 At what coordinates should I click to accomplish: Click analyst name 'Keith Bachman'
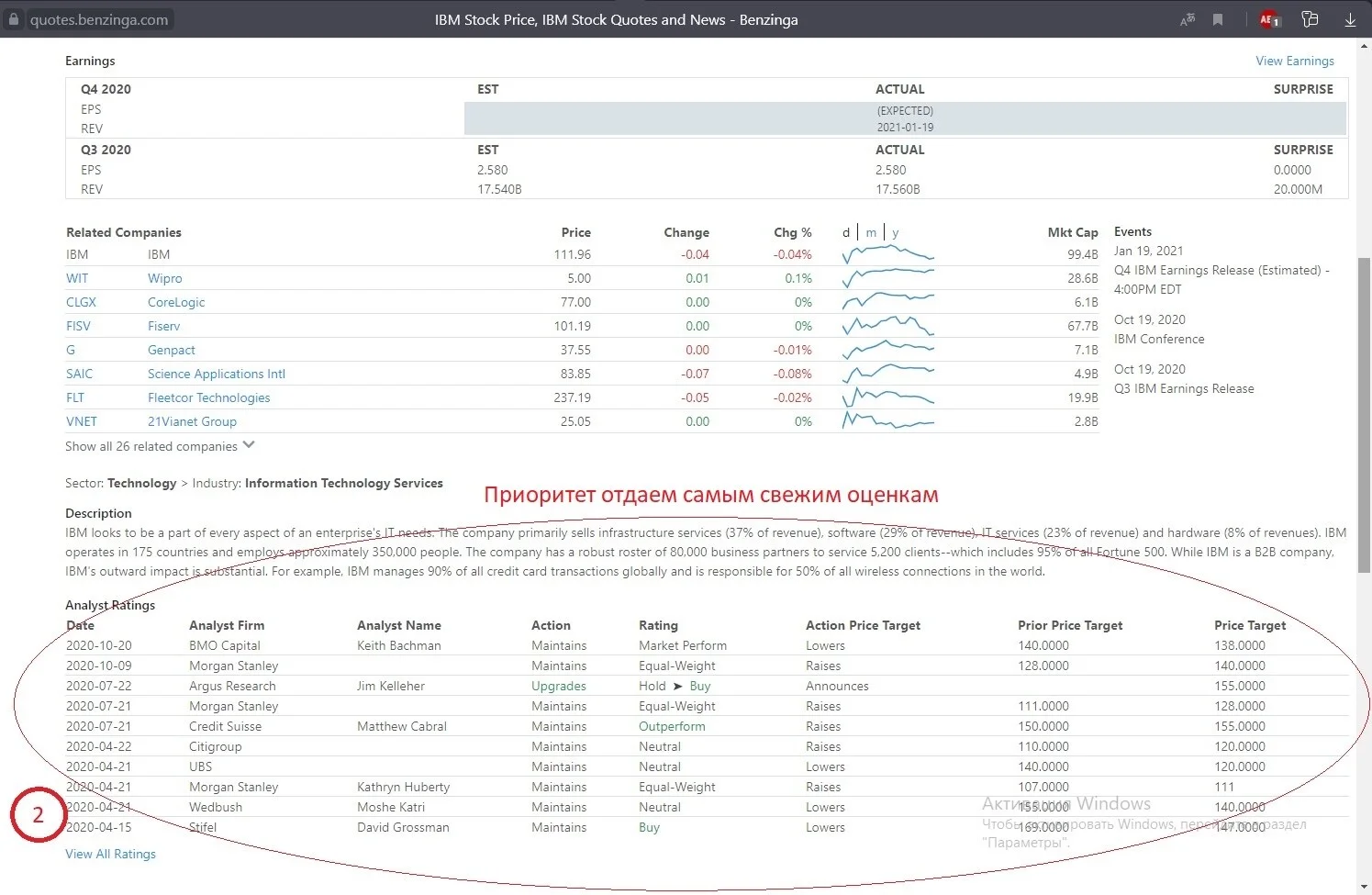pos(399,645)
